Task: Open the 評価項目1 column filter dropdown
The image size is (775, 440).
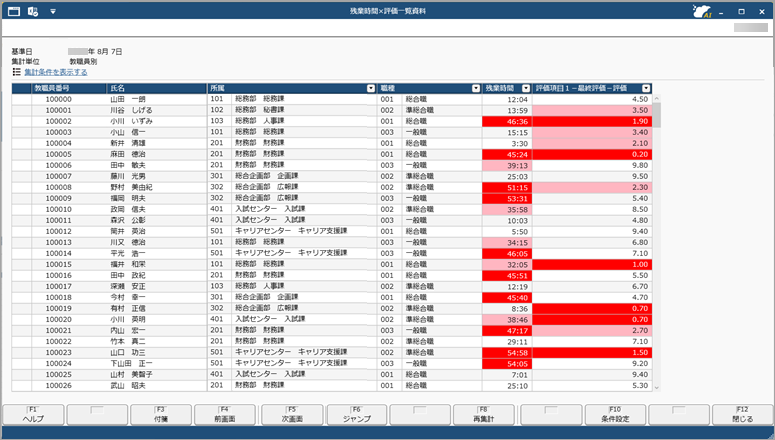Action: click(646, 88)
